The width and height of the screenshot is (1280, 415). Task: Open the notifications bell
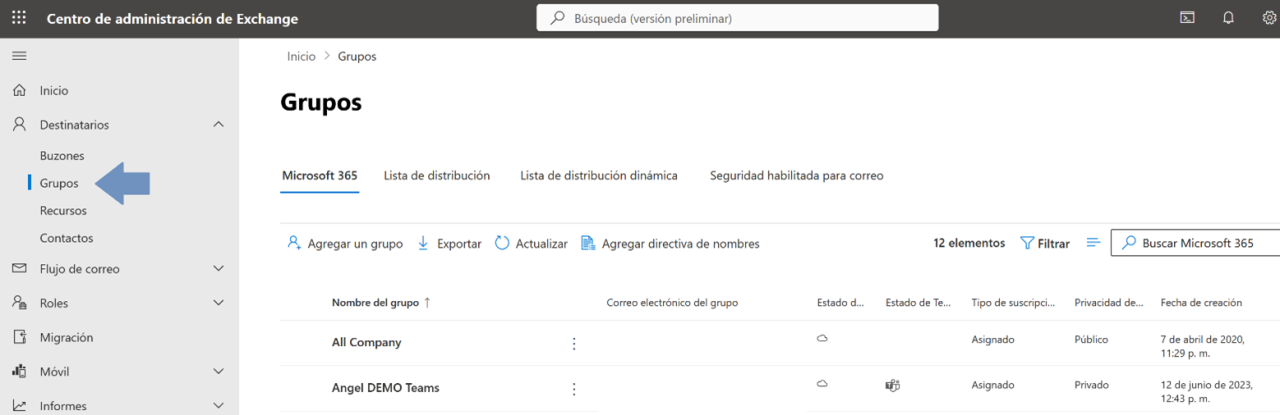[x=1228, y=18]
